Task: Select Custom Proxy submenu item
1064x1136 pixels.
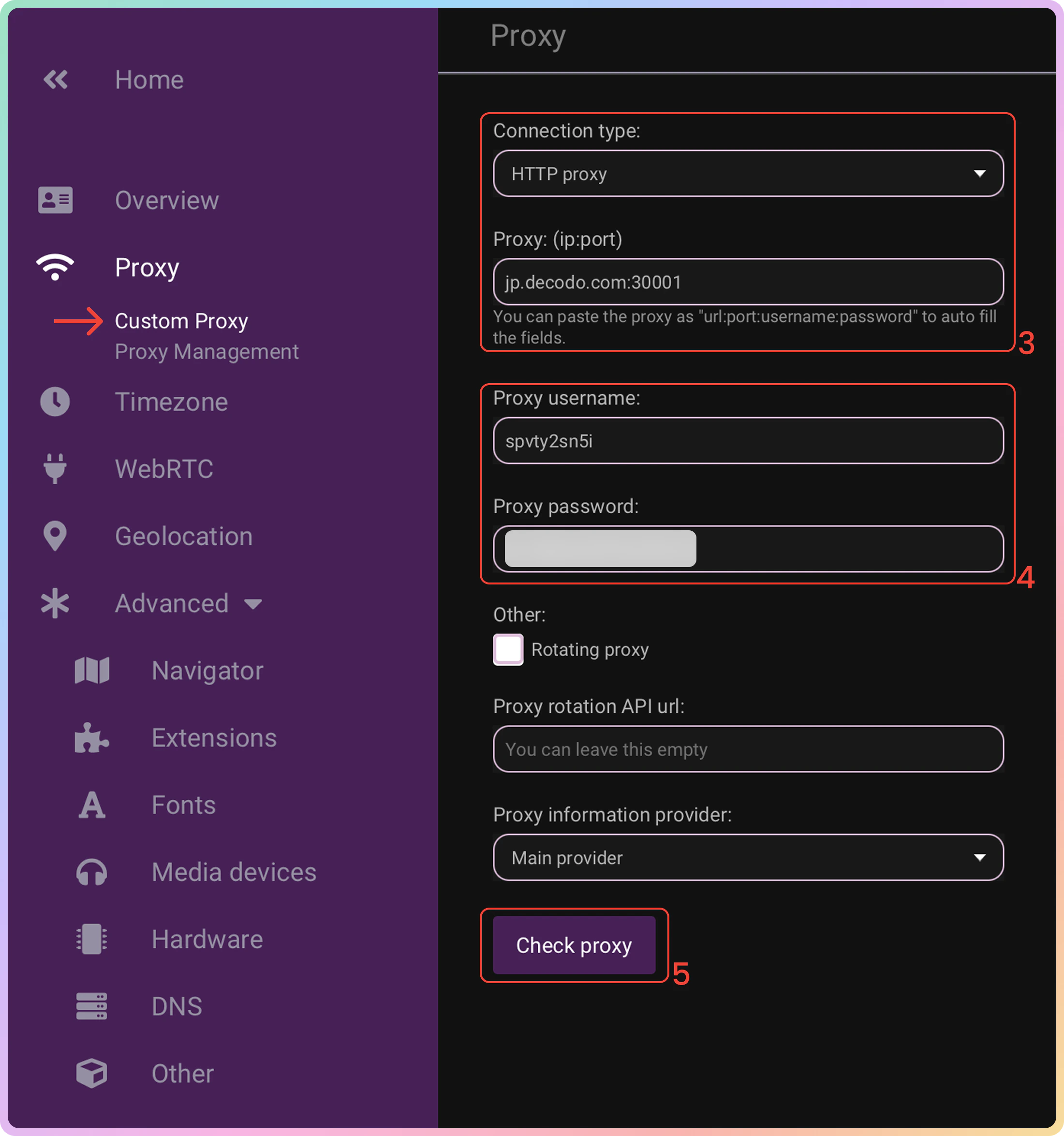Action: 181,321
